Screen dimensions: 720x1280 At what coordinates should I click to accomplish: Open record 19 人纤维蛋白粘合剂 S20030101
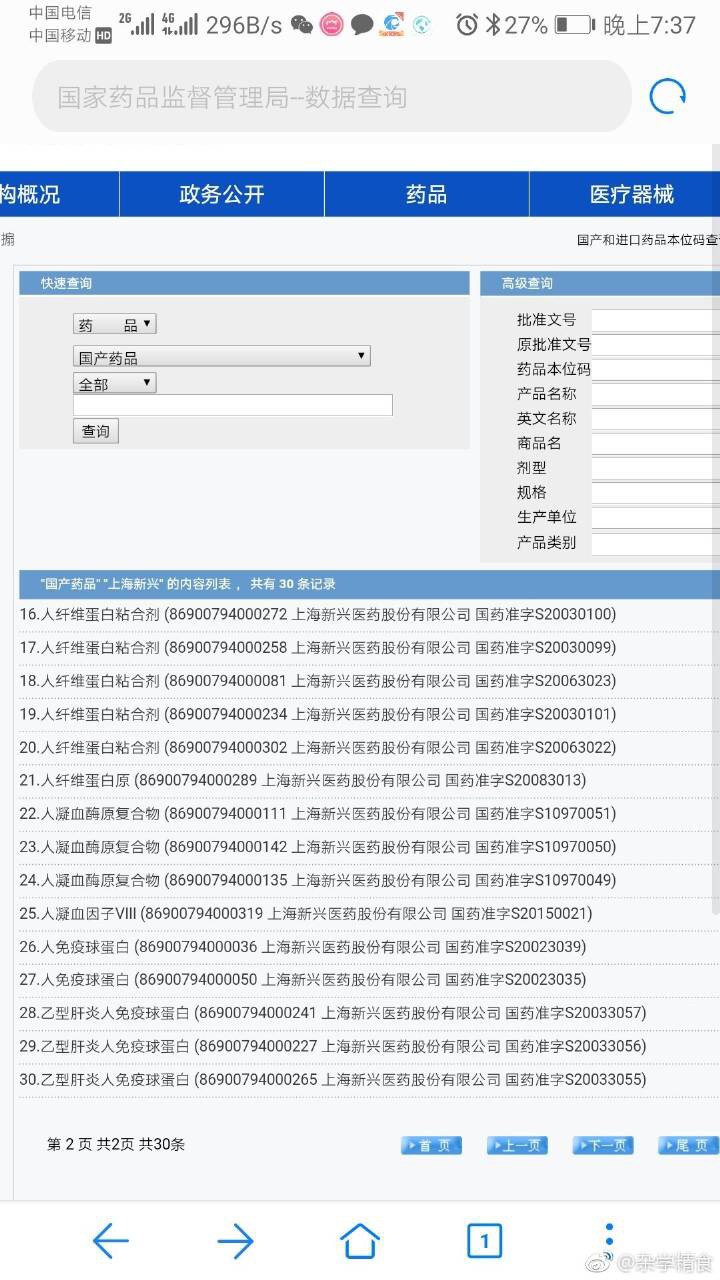[x=318, y=714]
